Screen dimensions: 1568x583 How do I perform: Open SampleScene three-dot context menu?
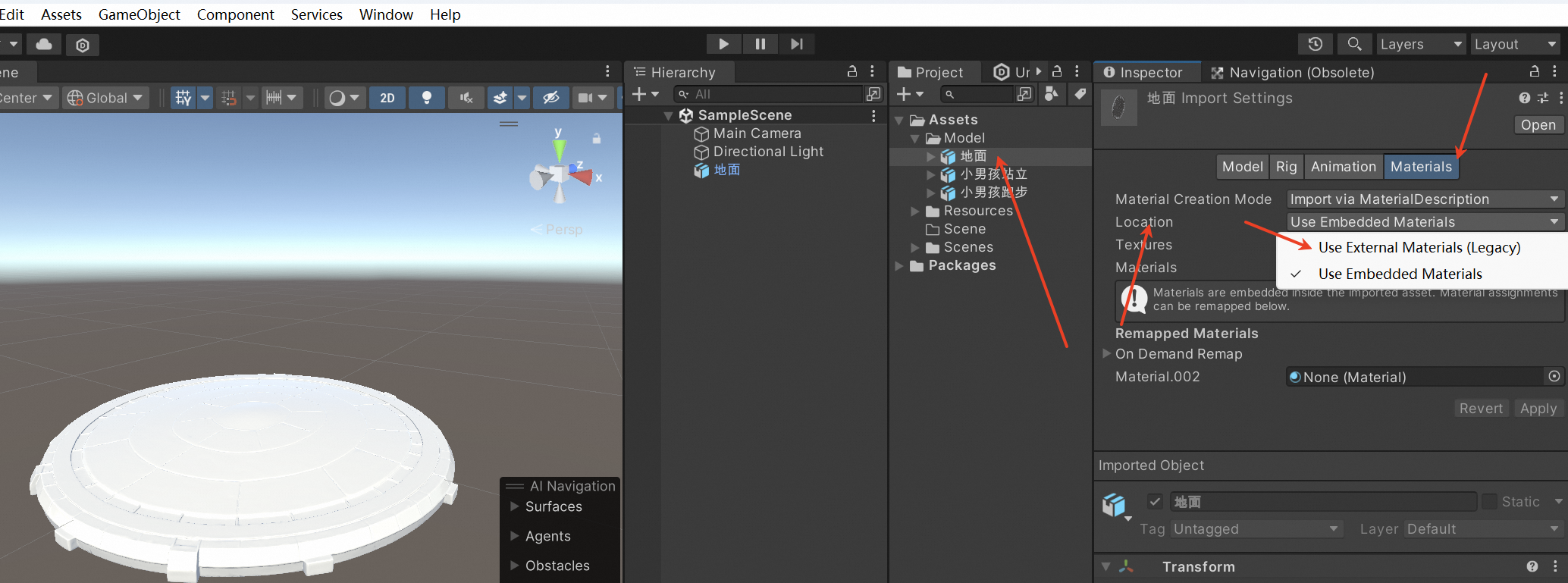[873, 116]
